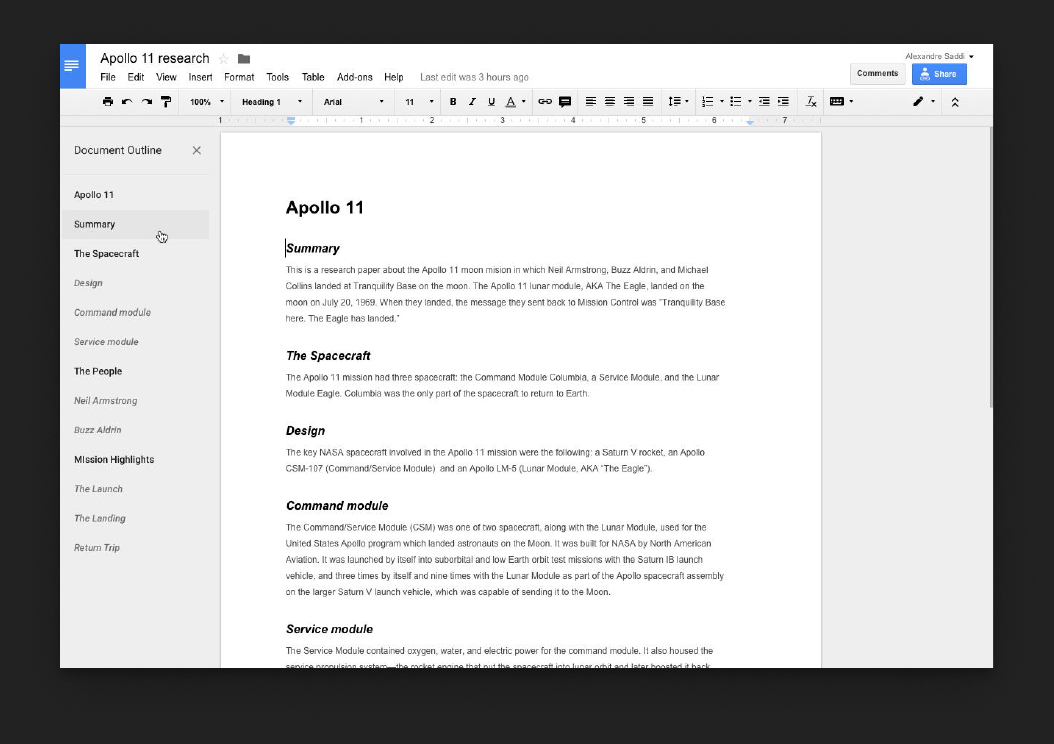Toggle bold formatting
Screen dimensions: 1054x744
tap(453, 101)
